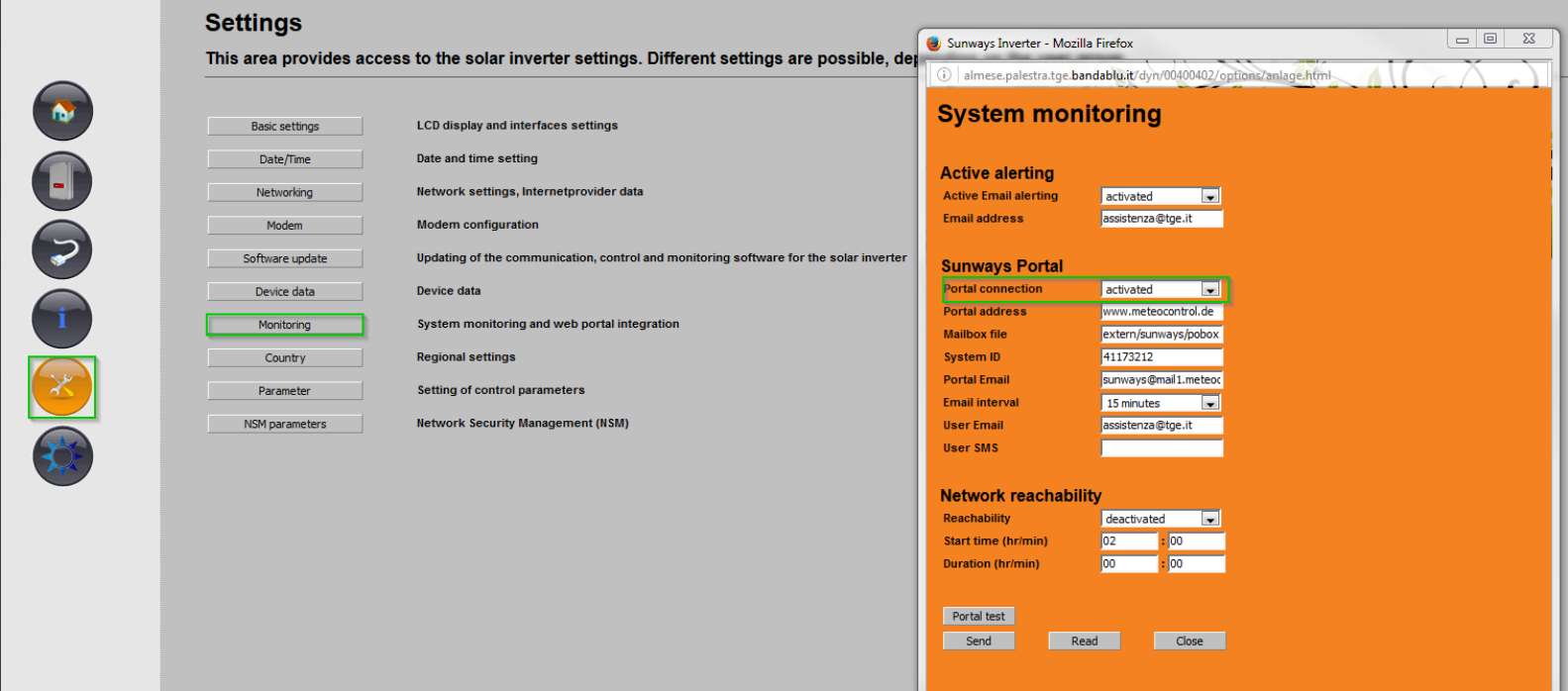Maximize the Sunways Inverter Firefox window
Viewport: 1568px width, 691px height.
pyautogui.click(x=1490, y=40)
